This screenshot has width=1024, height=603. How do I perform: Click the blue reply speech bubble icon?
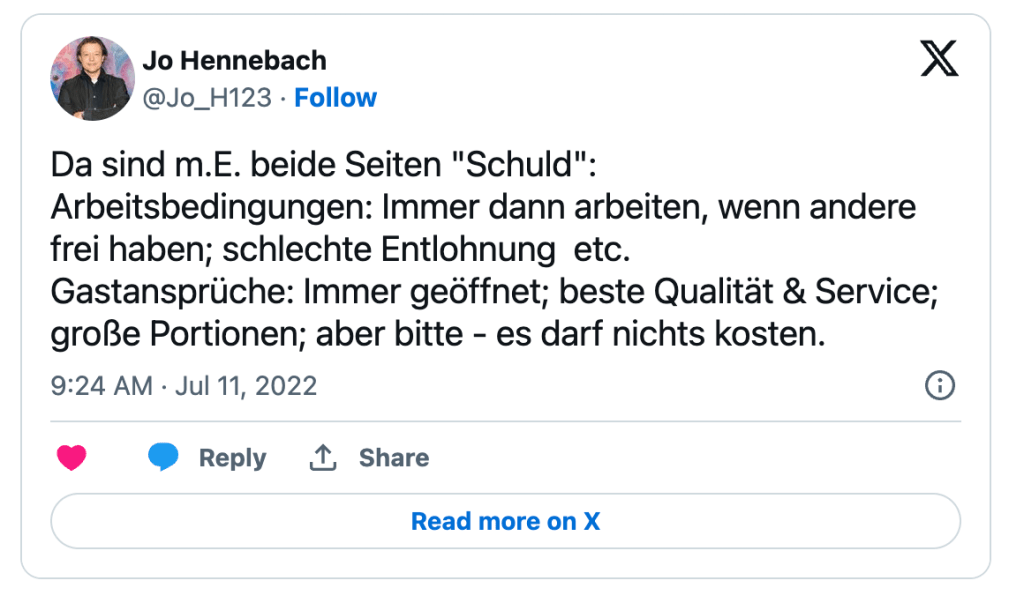[163, 458]
